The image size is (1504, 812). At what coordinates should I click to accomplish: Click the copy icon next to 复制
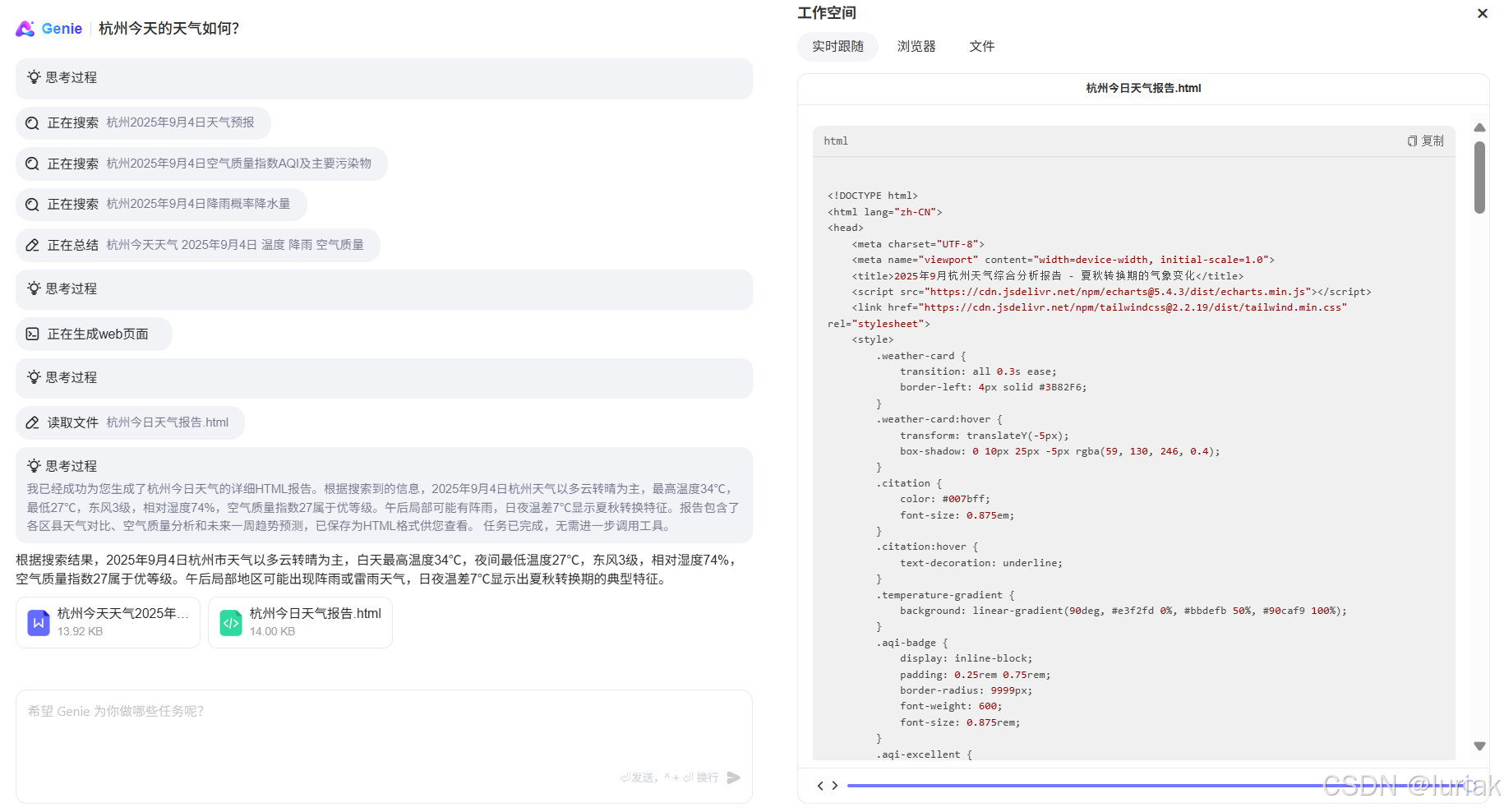(1412, 141)
